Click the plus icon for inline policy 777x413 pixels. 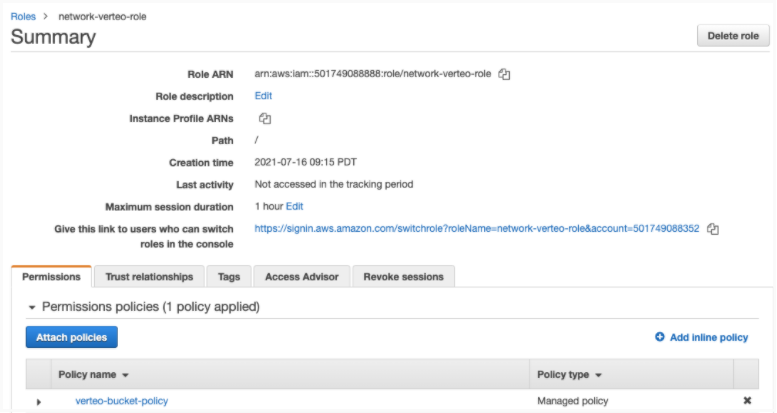pyautogui.click(x=660, y=338)
